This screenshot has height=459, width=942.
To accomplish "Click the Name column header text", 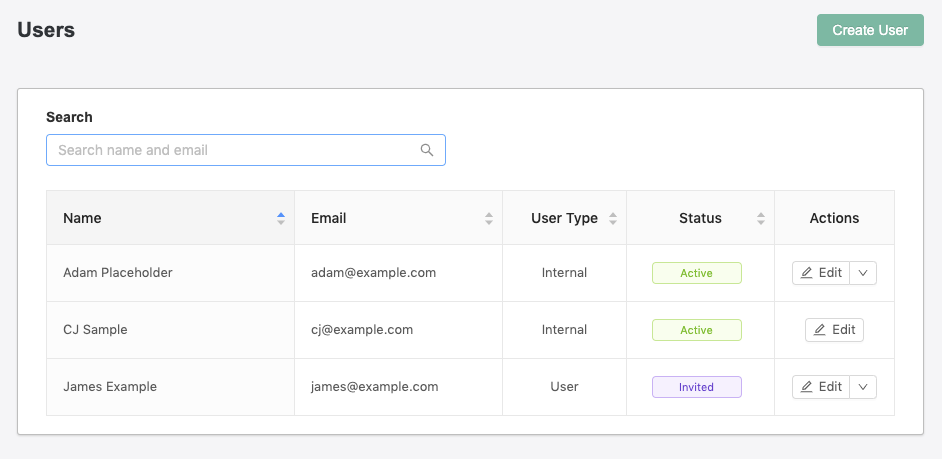I will (x=82, y=218).
